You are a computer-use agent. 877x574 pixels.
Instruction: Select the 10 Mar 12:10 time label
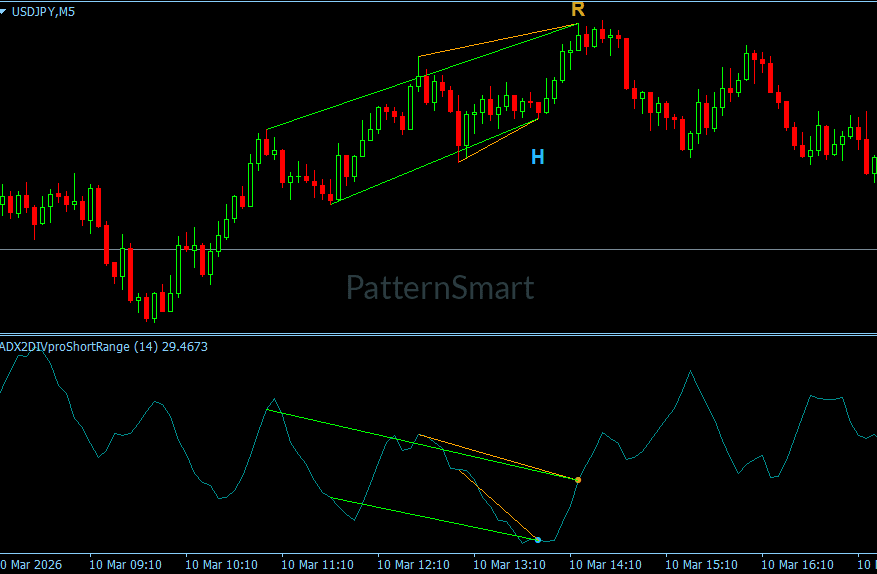click(413, 564)
